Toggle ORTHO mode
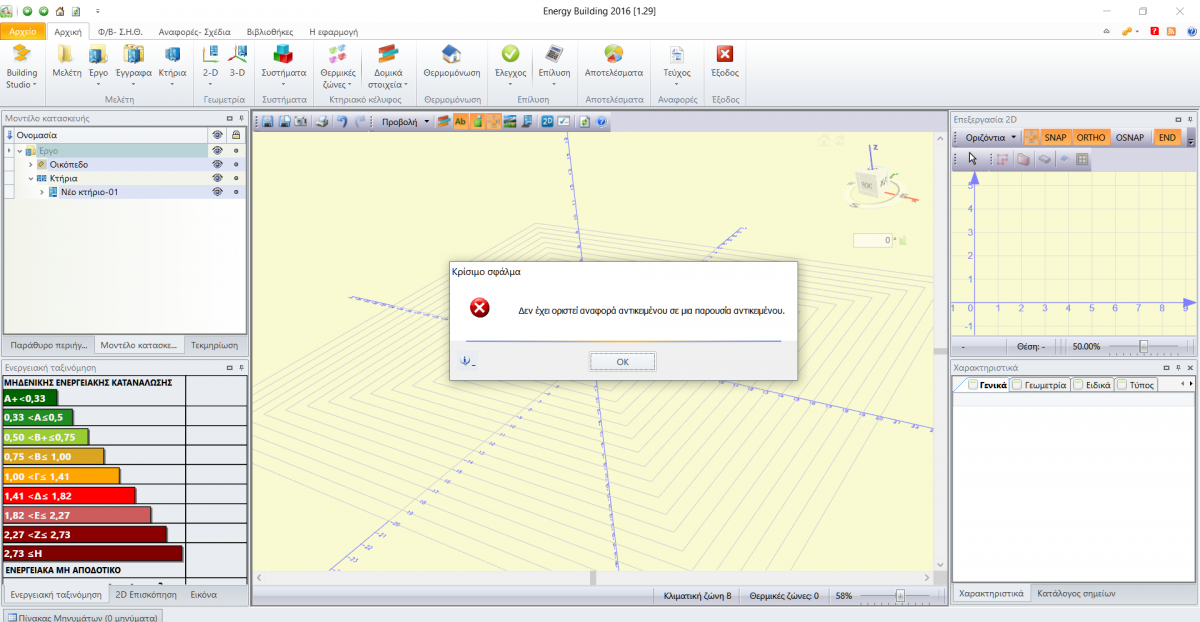Viewport: 1200px width, 622px height. coord(1091,137)
